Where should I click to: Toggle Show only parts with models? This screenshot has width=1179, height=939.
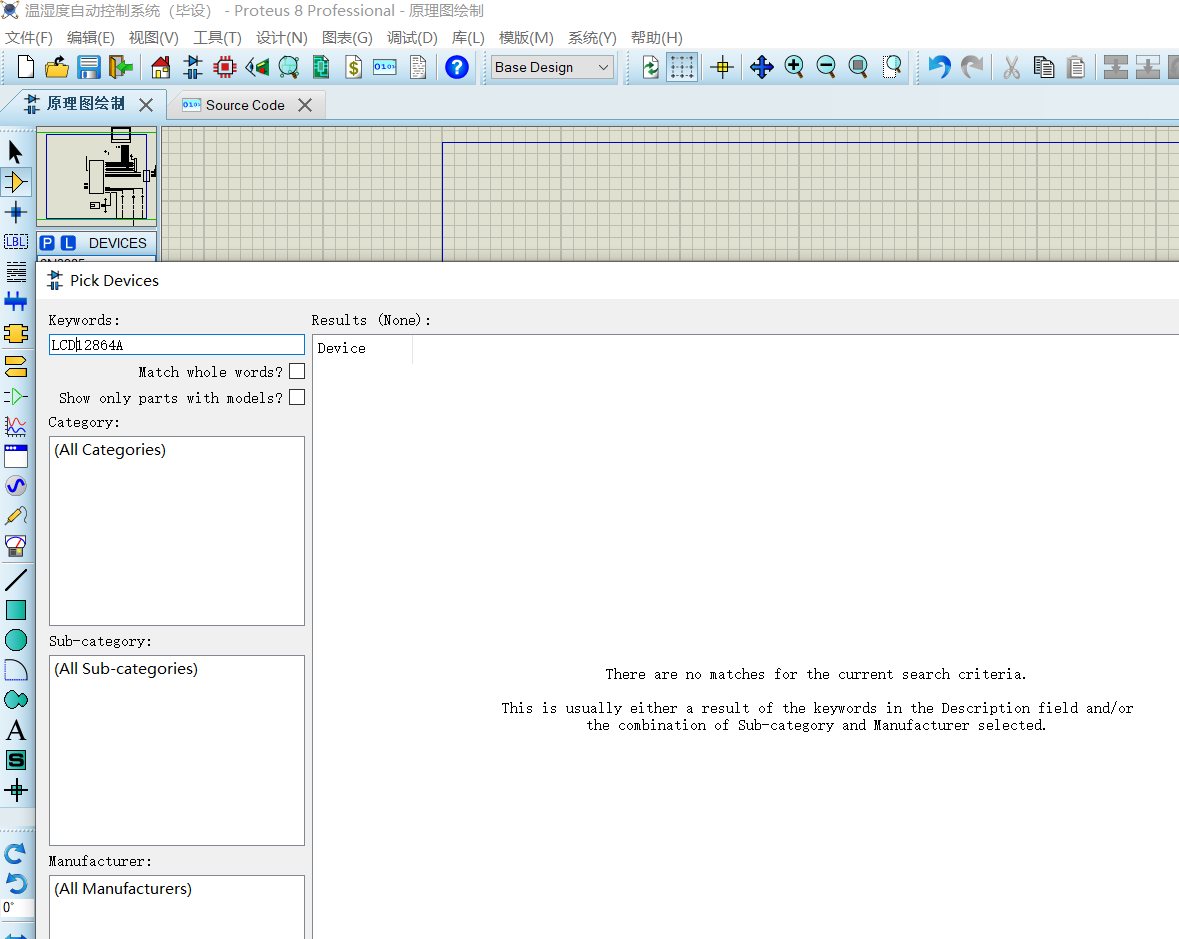coord(297,397)
